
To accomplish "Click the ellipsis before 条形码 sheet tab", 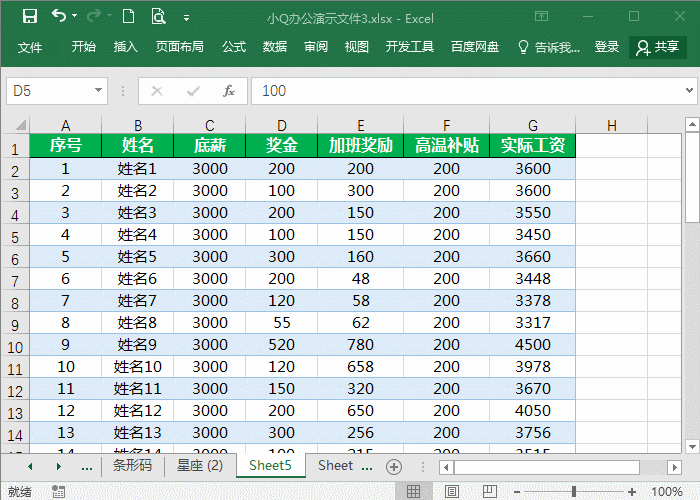I will (x=87, y=467).
